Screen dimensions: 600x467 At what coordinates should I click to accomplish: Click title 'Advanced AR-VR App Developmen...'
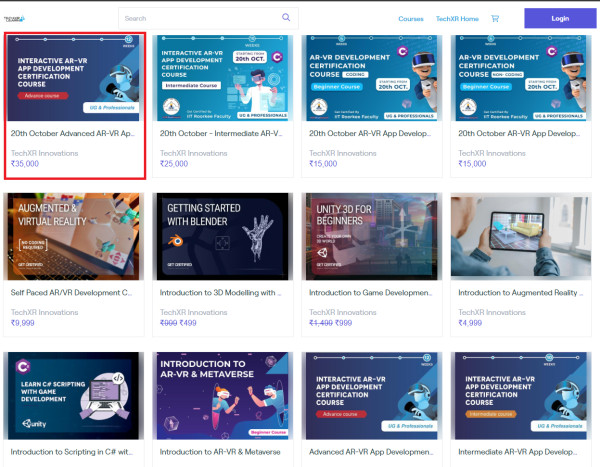pos(371,452)
